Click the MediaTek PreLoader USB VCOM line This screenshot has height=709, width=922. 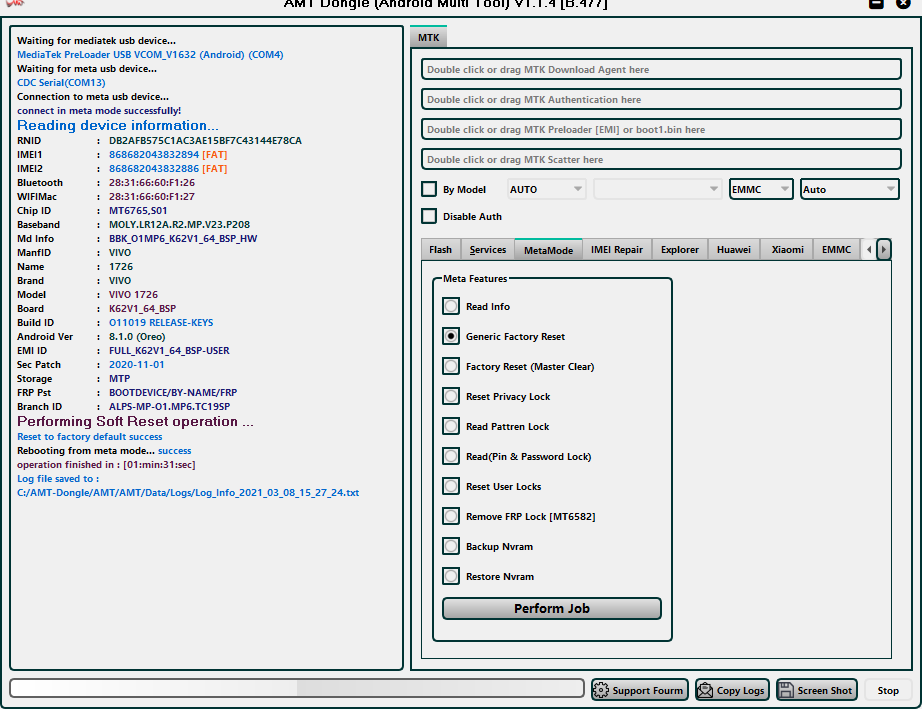[x=150, y=55]
